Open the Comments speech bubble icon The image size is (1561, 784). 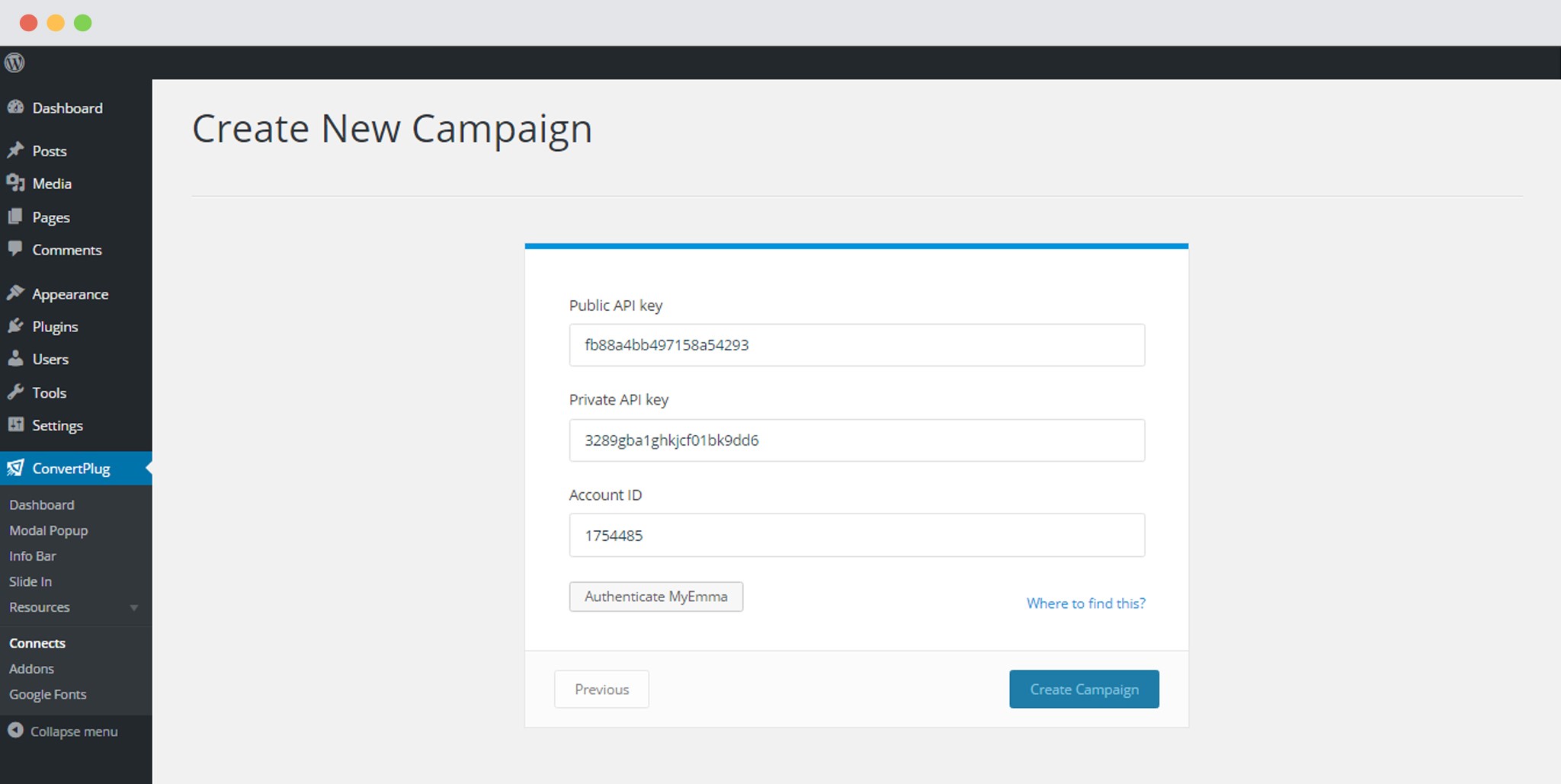(15, 249)
